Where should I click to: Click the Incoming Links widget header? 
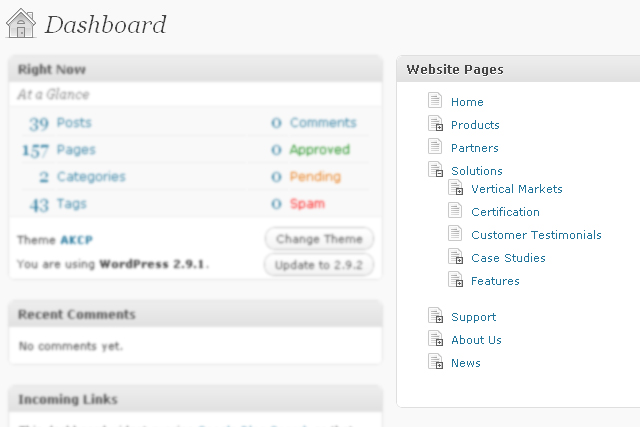pyautogui.click(x=196, y=399)
